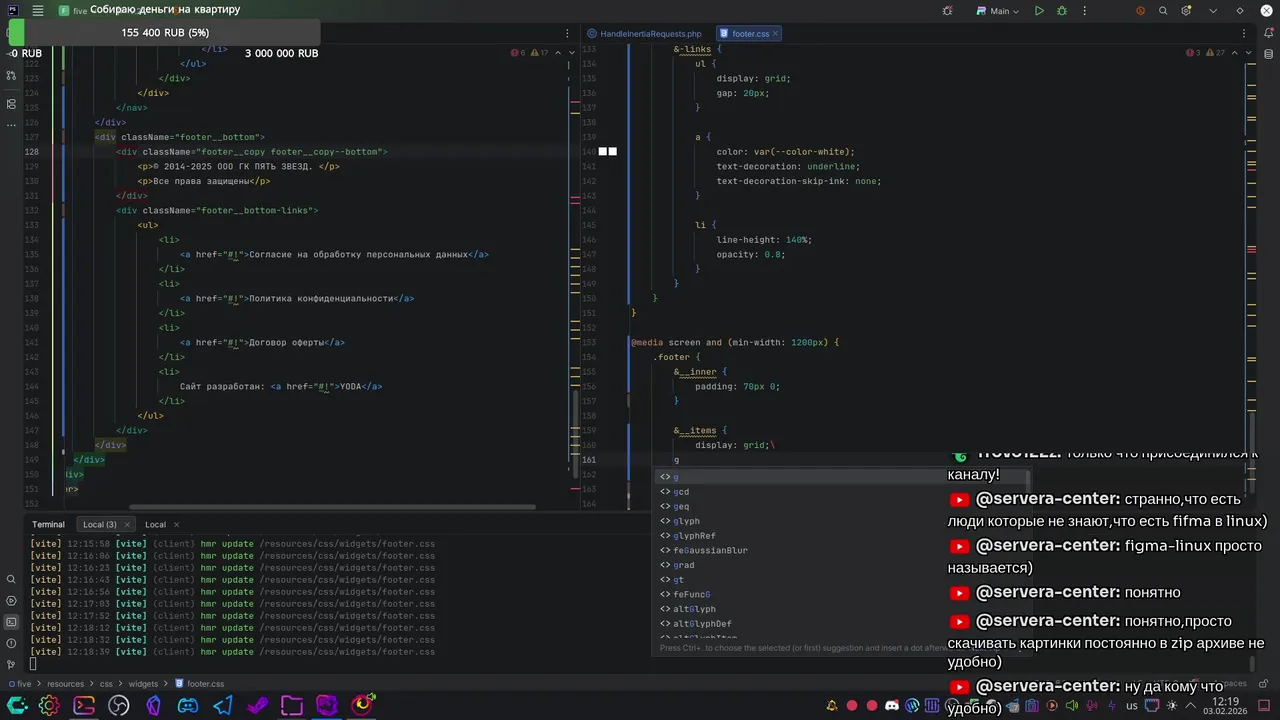Open the Problems tool window
Screen dimensions: 1280x720
pos(12,643)
